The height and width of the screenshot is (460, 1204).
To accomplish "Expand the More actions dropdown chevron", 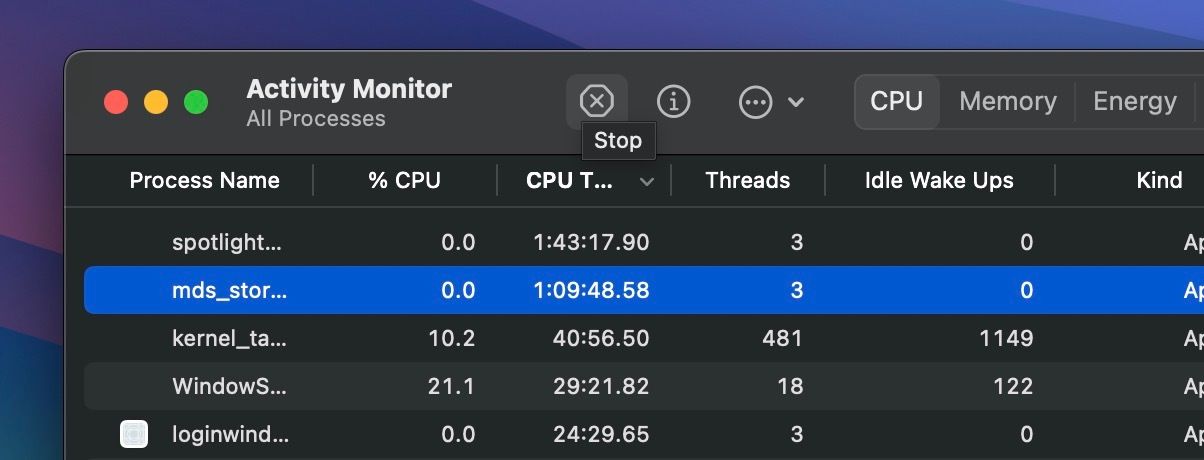I will click(x=797, y=101).
